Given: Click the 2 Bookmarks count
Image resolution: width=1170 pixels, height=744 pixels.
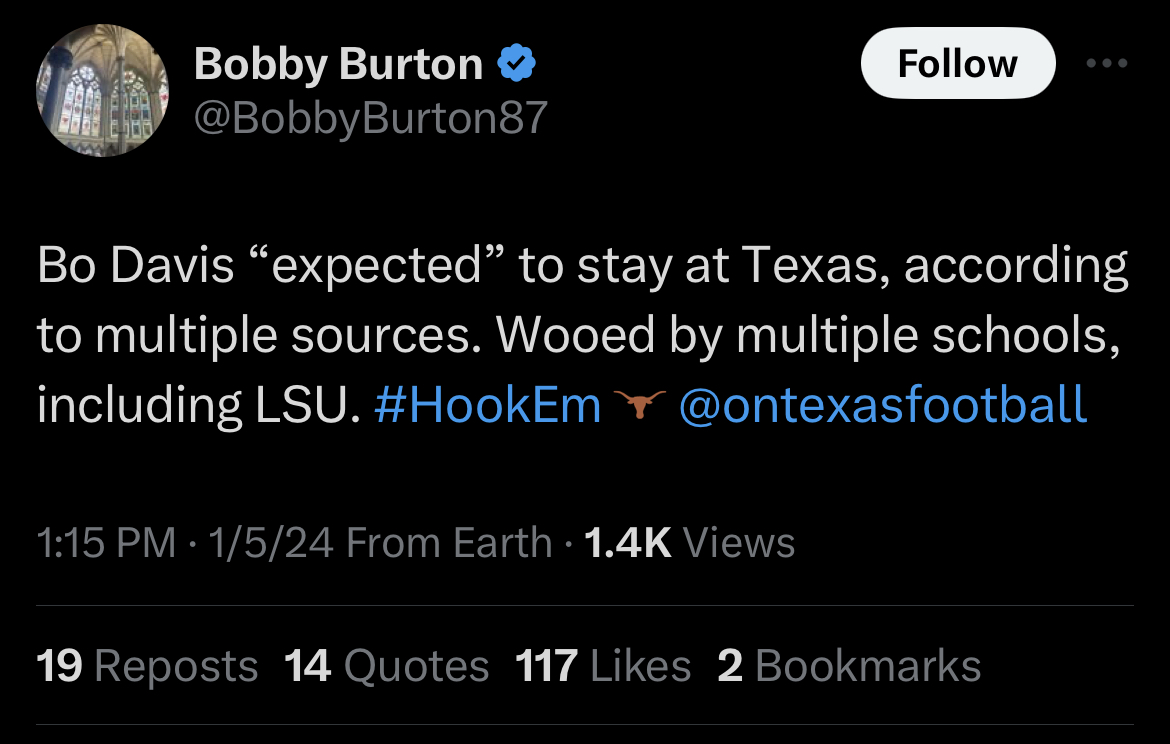Looking at the screenshot, I should pyautogui.click(x=849, y=666).
